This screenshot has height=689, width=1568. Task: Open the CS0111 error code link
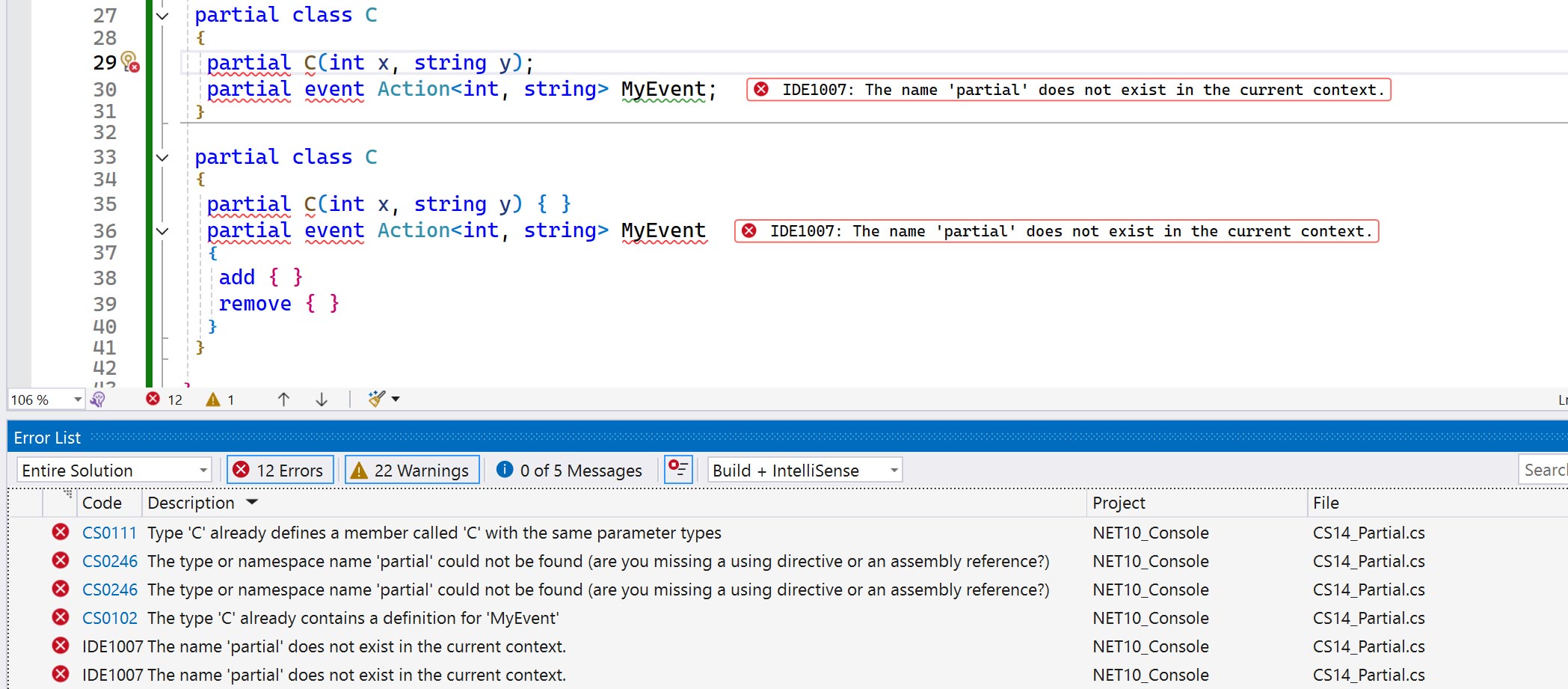pyautogui.click(x=109, y=533)
